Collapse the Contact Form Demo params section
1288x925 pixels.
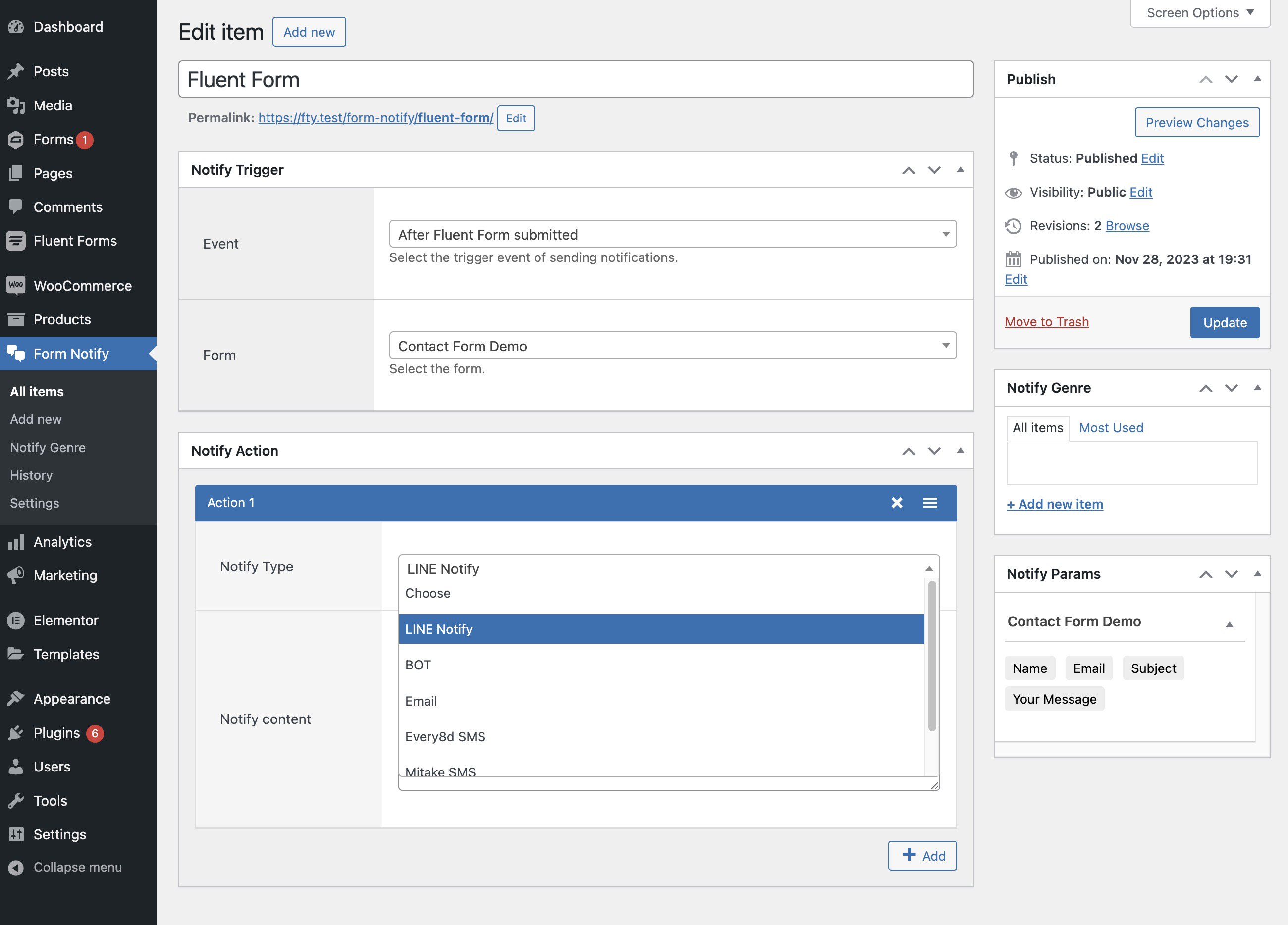point(1230,624)
